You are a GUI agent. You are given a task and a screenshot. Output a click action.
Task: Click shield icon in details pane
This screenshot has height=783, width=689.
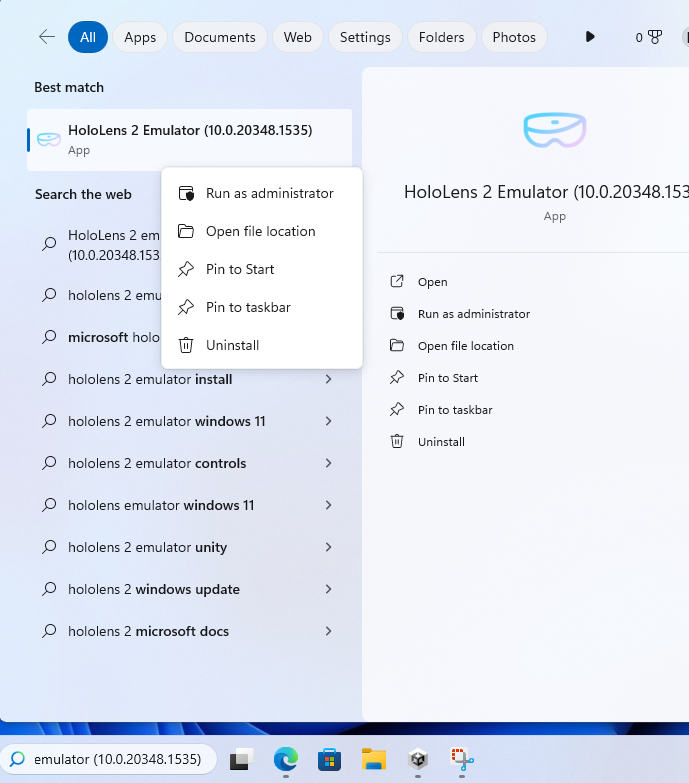click(397, 314)
